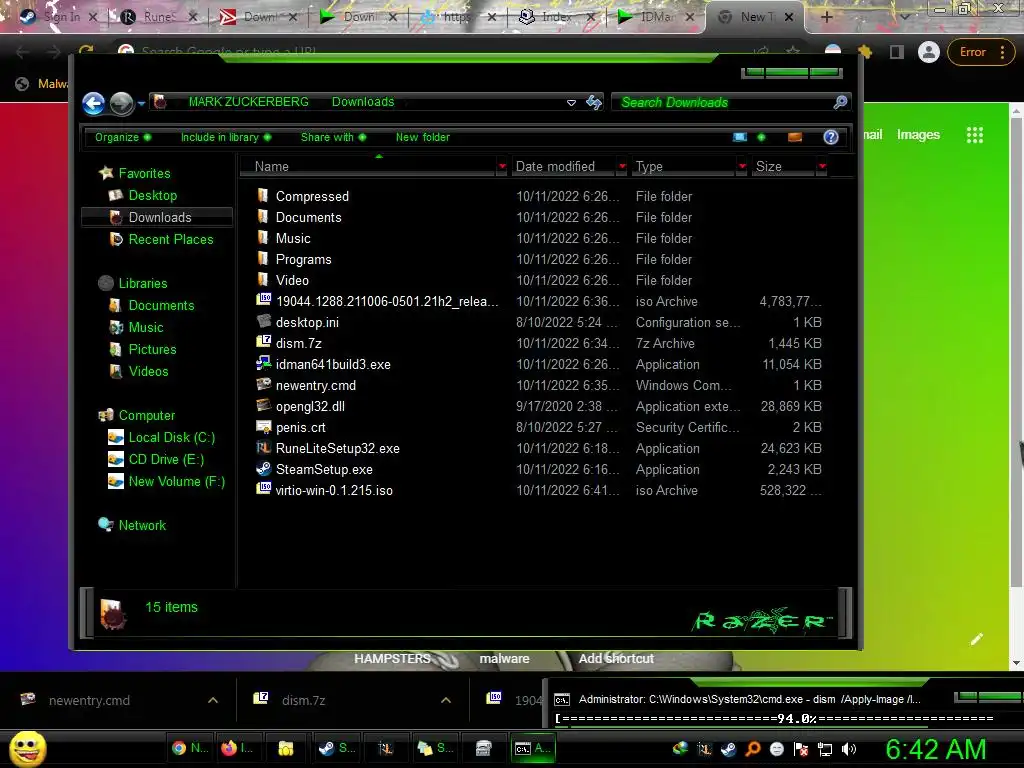Click the refresh icon beside address bar
The height and width of the screenshot is (768, 1024).
click(594, 102)
